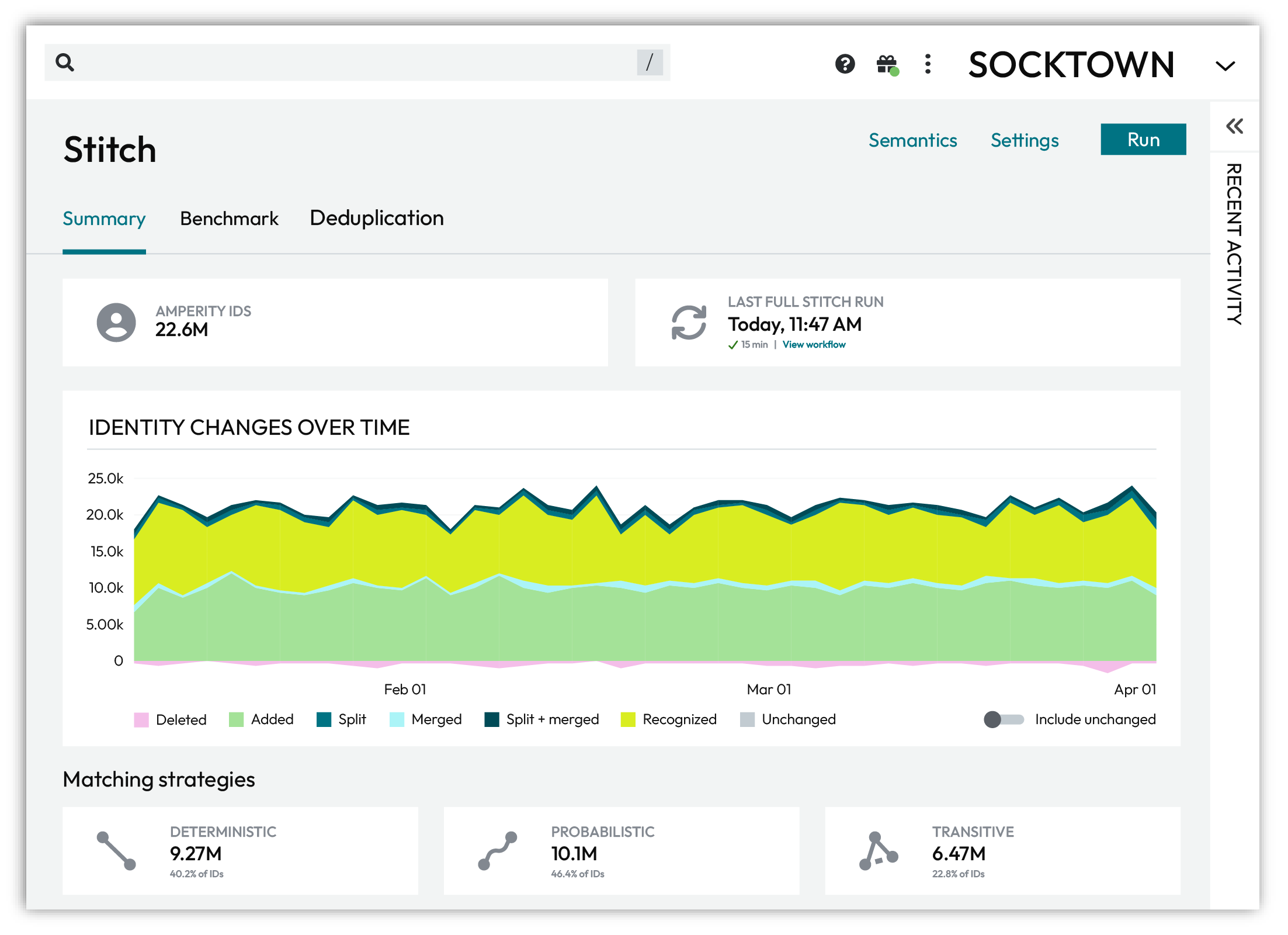The width and height of the screenshot is (1288, 935).
Task: Expand the Recent Activity side panel
Action: coord(1234,126)
